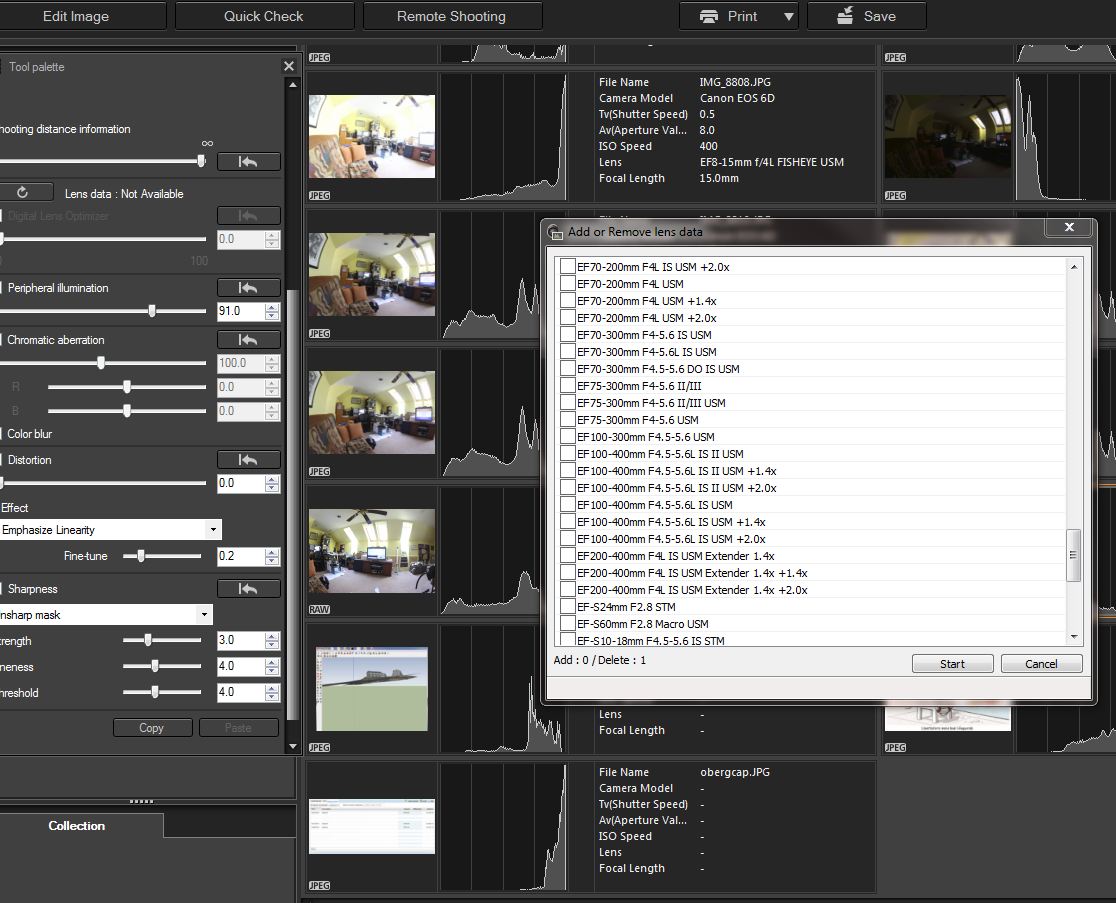Tick checkbox for EF100-400mm F4.5-5.6L IS USM
This screenshot has height=903, width=1116.
(x=568, y=505)
